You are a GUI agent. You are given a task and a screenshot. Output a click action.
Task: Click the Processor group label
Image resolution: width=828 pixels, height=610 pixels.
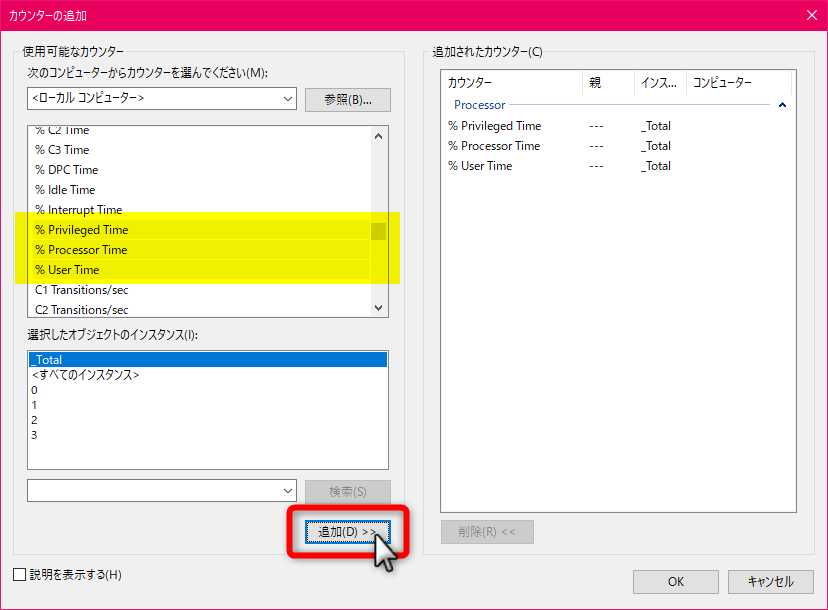pyautogui.click(x=479, y=105)
